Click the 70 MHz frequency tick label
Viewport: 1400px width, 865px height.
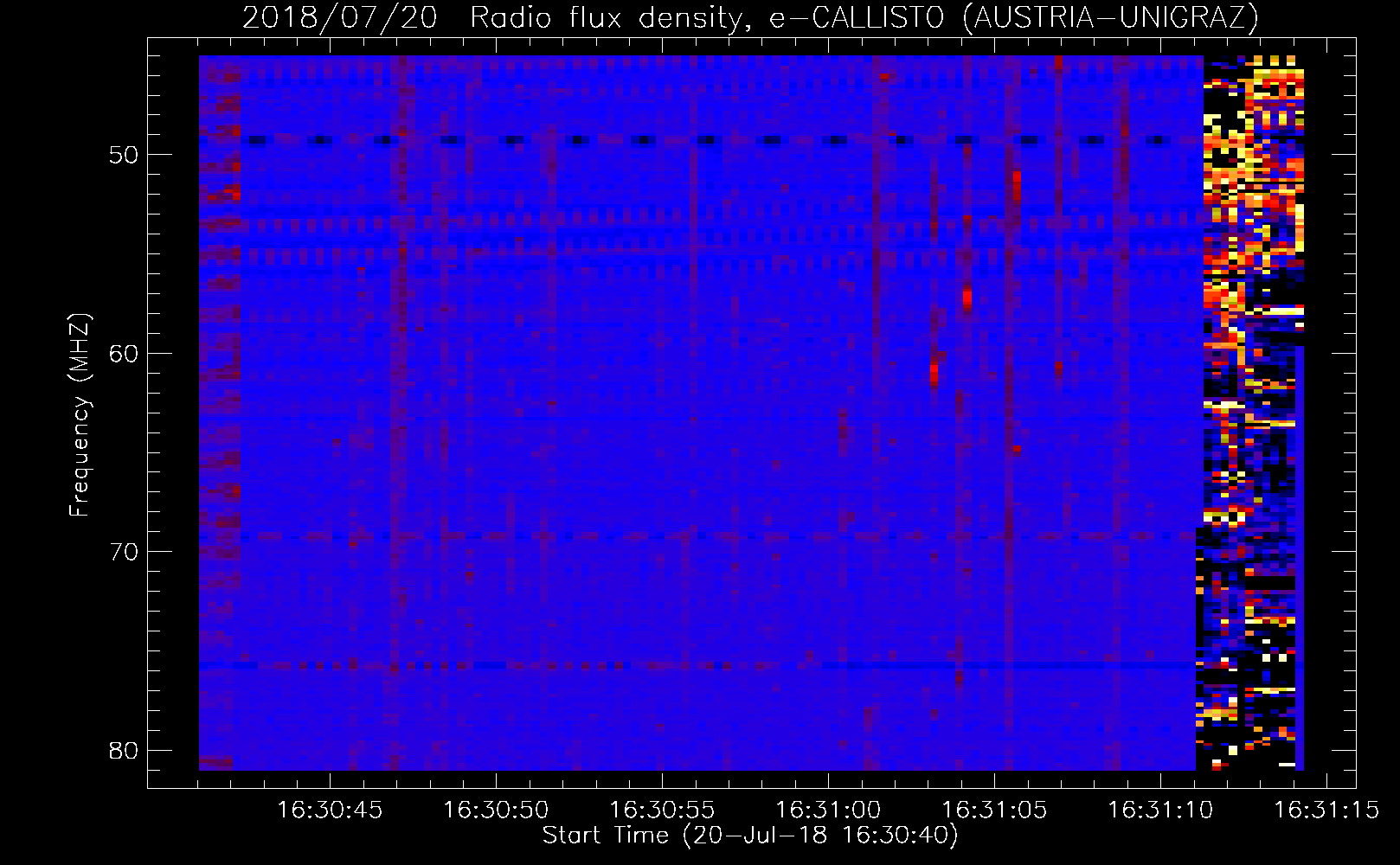tap(124, 551)
